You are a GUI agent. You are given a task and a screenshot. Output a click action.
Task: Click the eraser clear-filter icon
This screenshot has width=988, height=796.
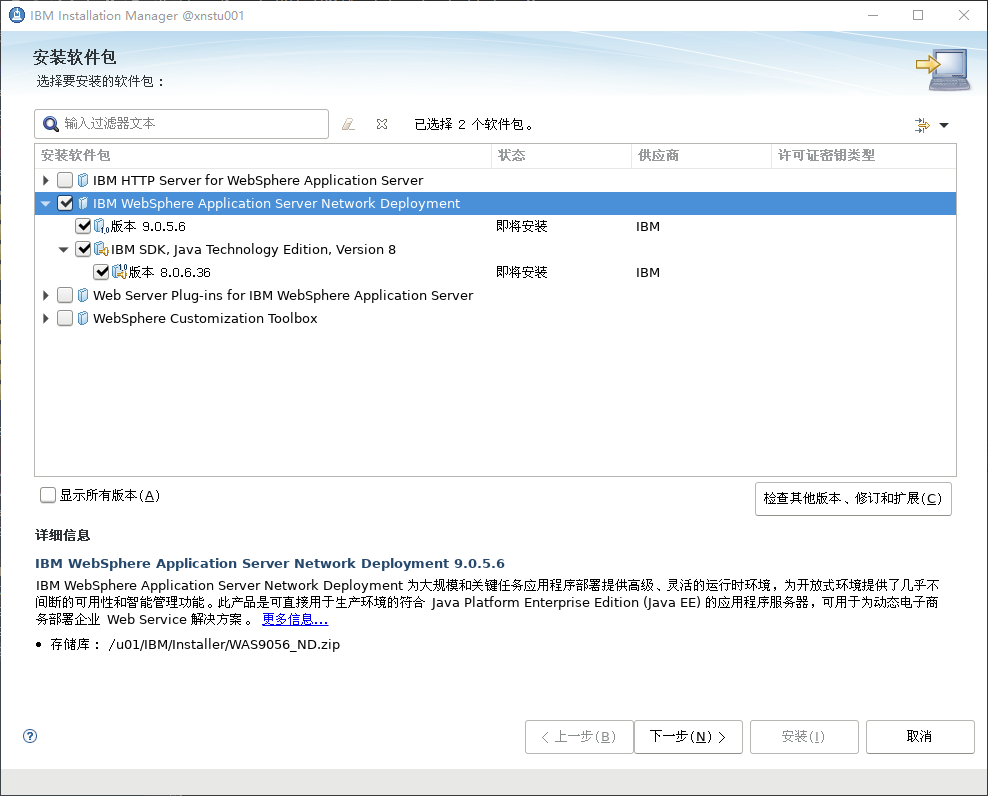coord(348,124)
